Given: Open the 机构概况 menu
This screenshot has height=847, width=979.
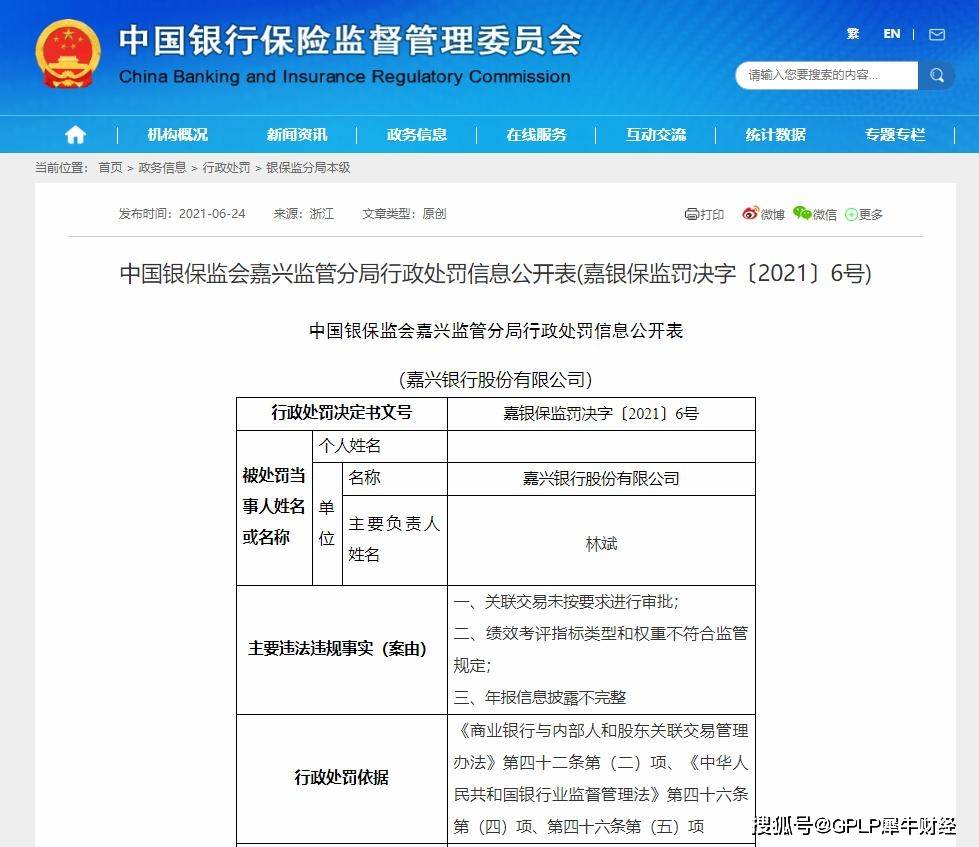Looking at the screenshot, I should click(177, 135).
